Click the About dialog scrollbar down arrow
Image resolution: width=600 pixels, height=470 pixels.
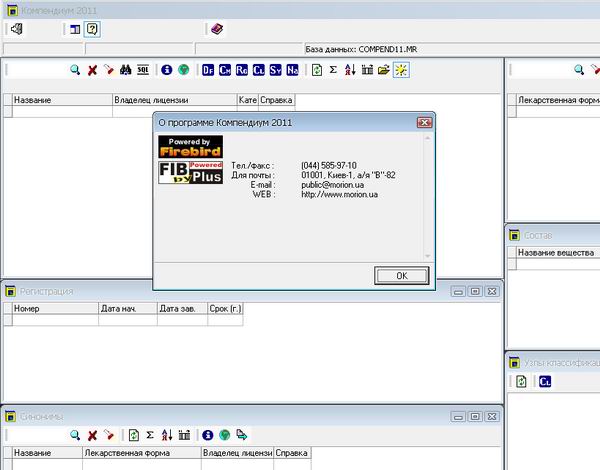(428, 257)
